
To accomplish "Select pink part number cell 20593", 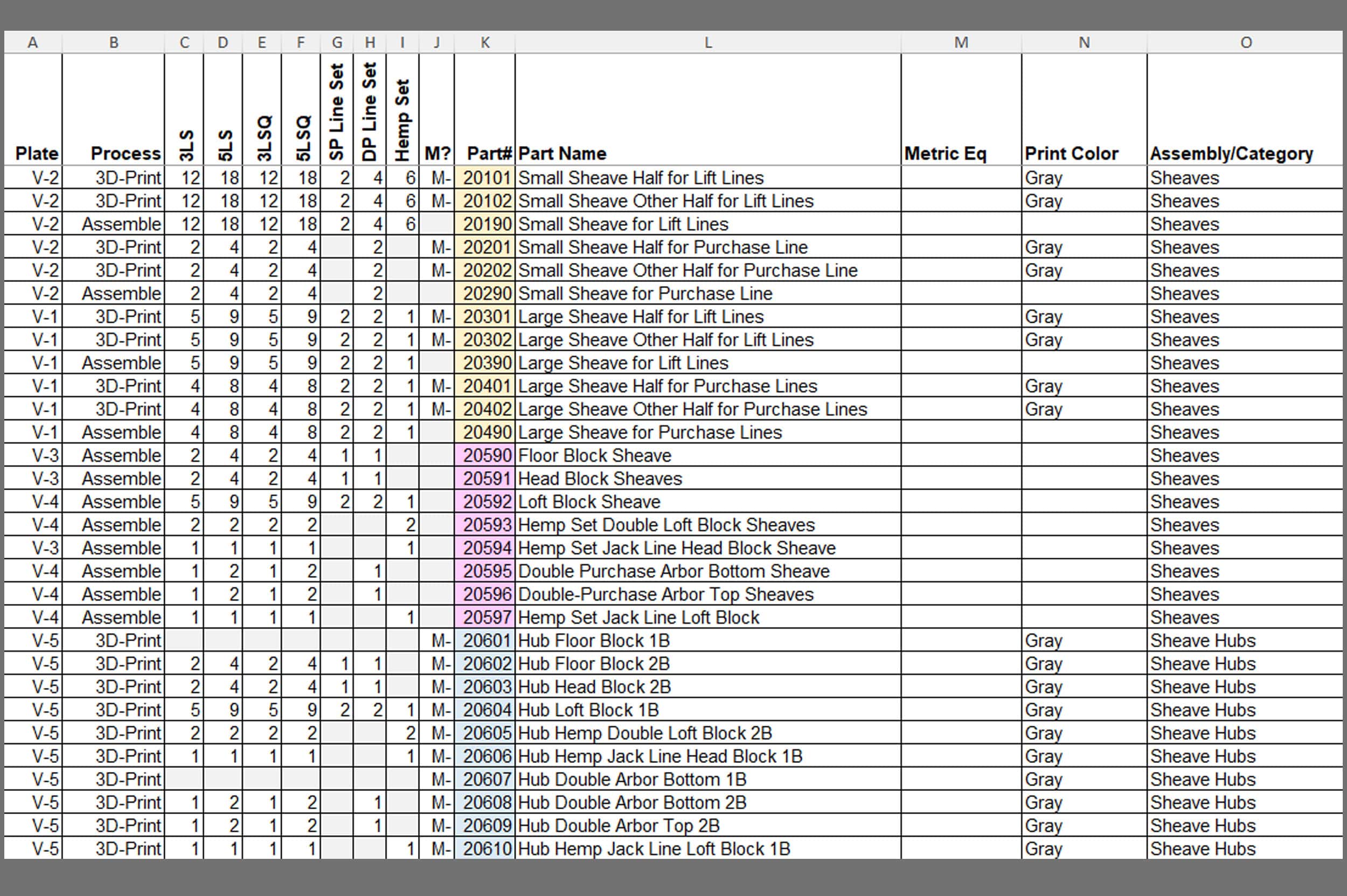I will pos(484,525).
